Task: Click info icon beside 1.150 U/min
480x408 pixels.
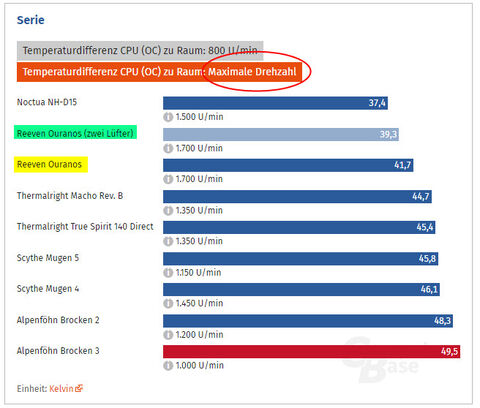Action: pyautogui.click(x=168, y=273)
